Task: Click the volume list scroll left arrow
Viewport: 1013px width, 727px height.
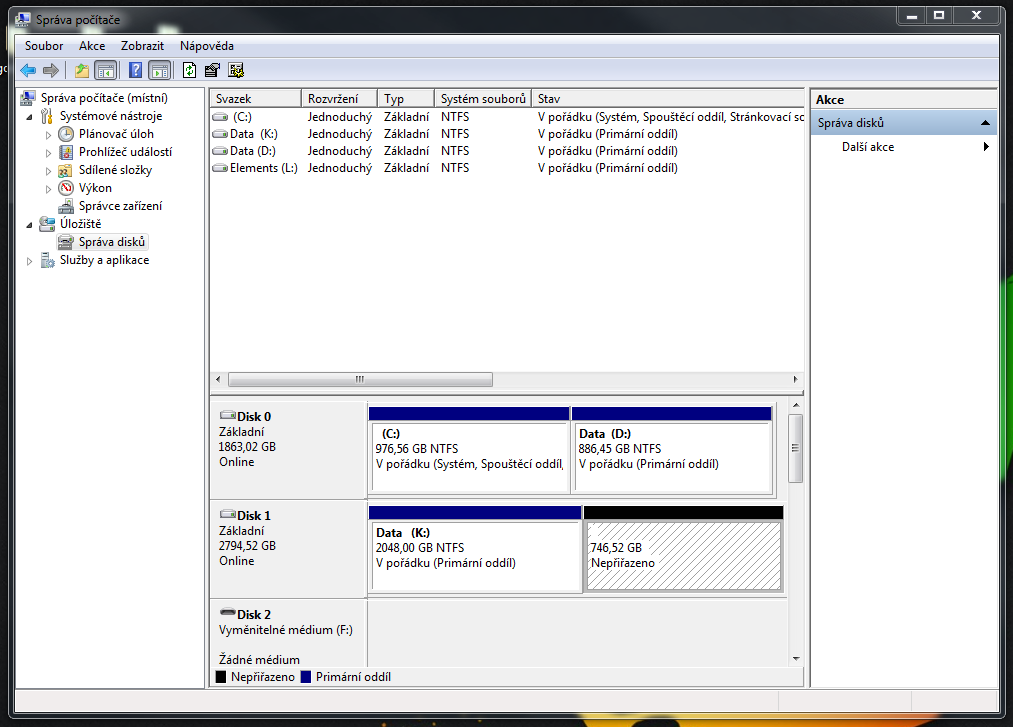Action: point(218,379)
